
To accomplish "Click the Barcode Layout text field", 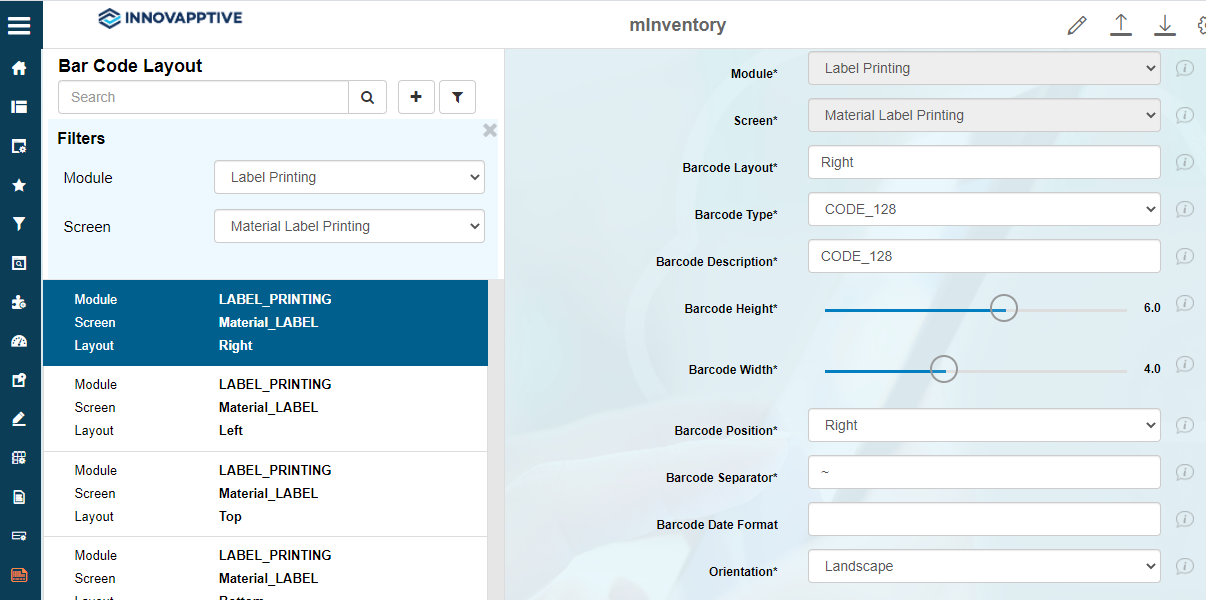I will 984,162.
